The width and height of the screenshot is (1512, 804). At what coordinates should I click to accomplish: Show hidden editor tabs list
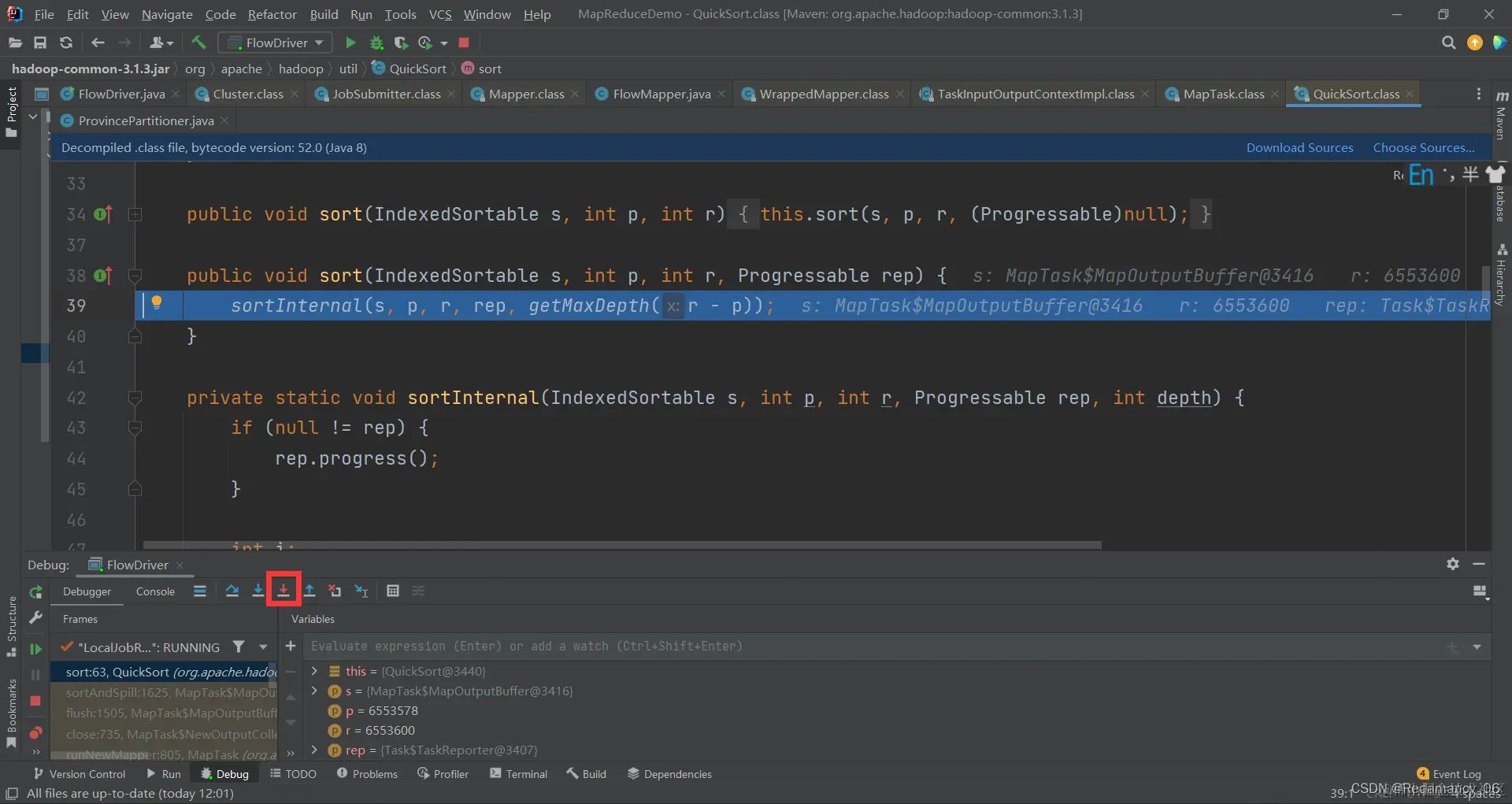click(x=1478, y=94)
